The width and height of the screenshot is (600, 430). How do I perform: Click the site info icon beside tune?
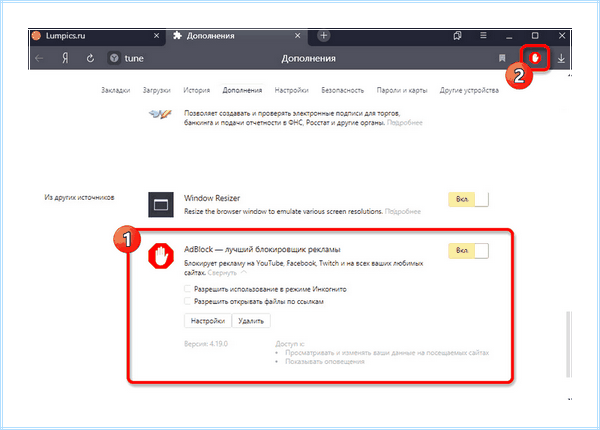(x=114, y=58)
